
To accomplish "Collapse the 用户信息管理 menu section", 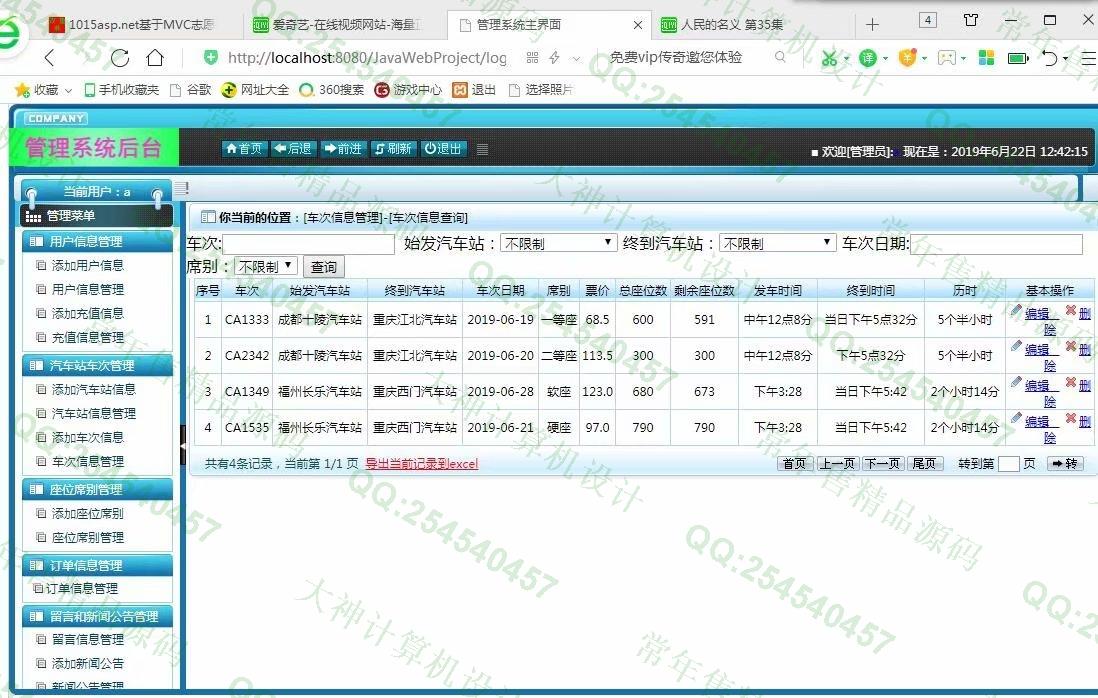I will [x=97, y=242].
